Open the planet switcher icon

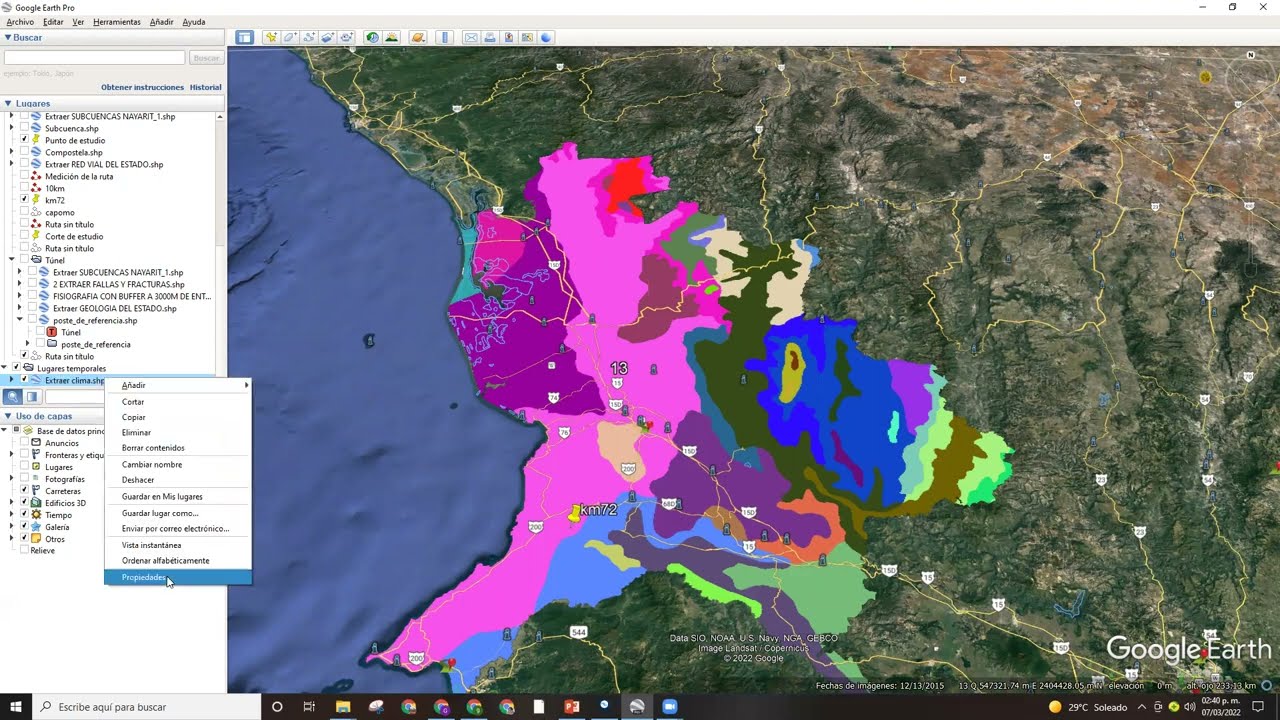(418, 38)
